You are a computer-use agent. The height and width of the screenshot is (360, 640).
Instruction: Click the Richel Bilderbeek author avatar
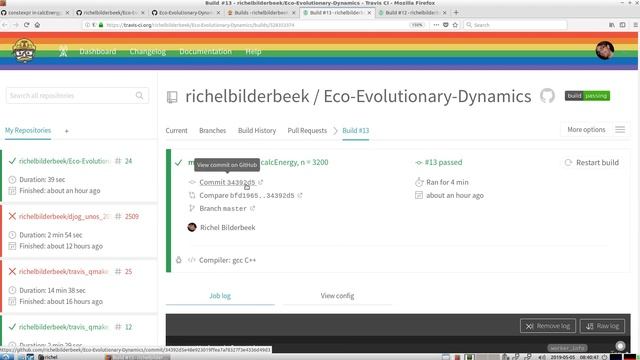tap(192, 227)
